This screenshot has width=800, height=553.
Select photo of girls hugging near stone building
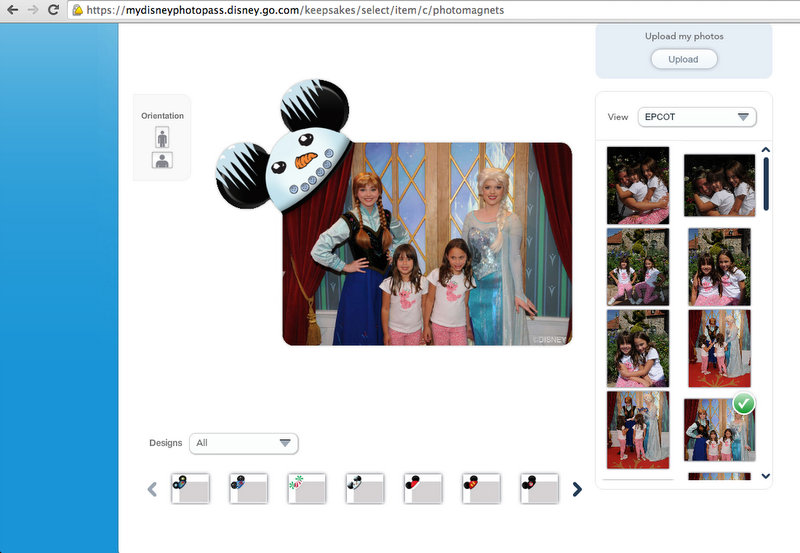click(638, 348)
